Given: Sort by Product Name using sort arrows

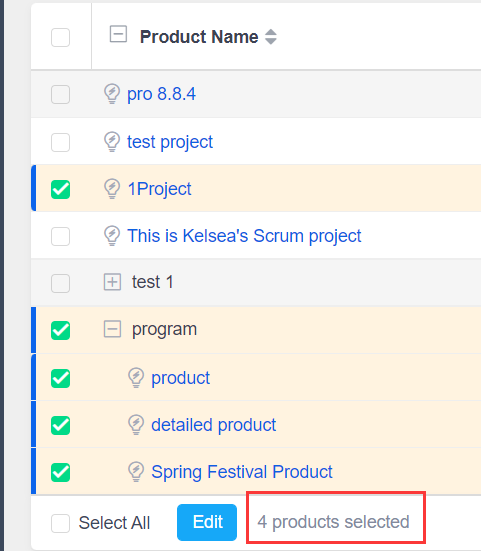Looking at the screenshot, I should click(271, 37).
